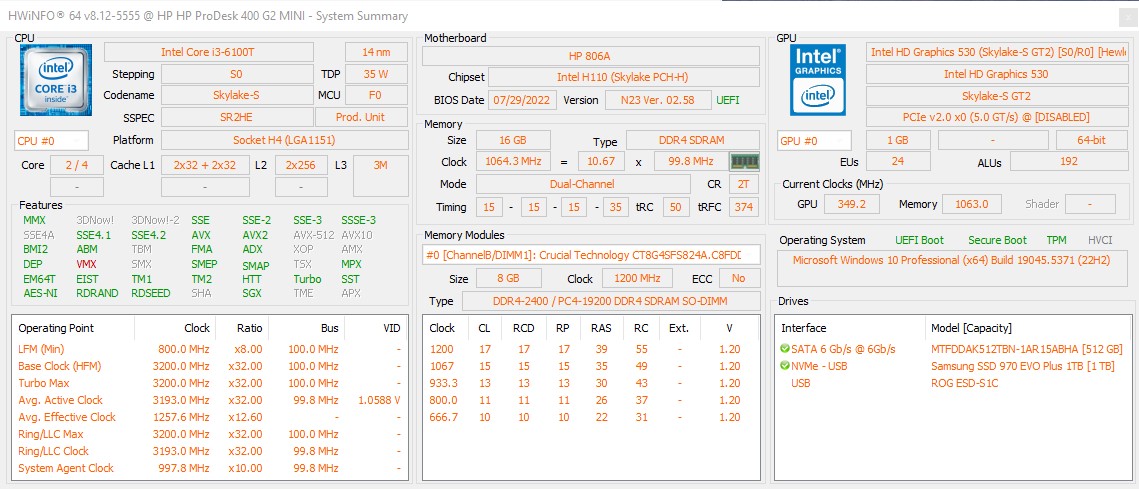Image resolution: width=1139 pixels, height=489 pixels.
Task: Click the 2x256 L2 cache field
Action: (301, 165)
